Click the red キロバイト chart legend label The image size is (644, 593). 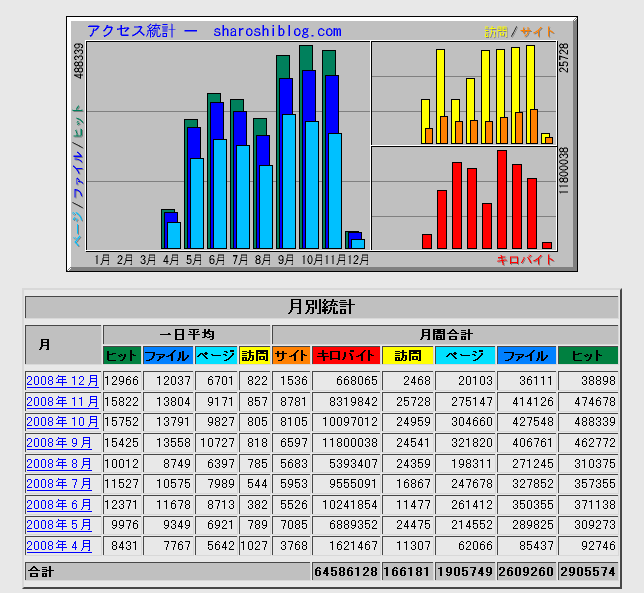pos(526,260)
